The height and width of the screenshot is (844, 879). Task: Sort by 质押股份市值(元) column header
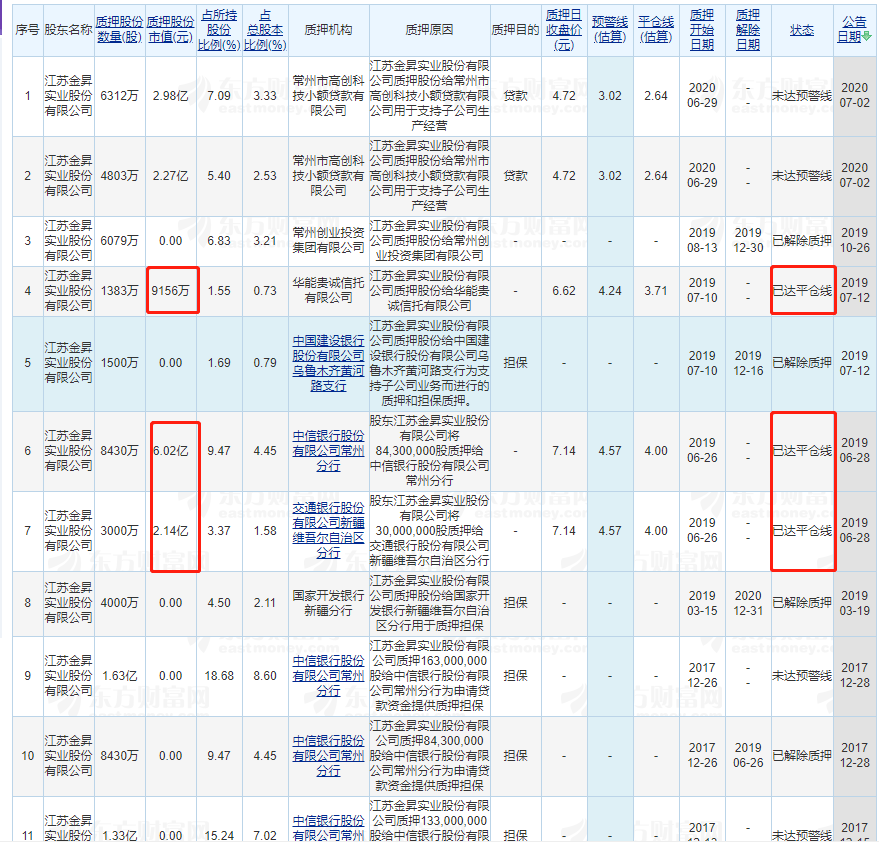coord(170,30)
